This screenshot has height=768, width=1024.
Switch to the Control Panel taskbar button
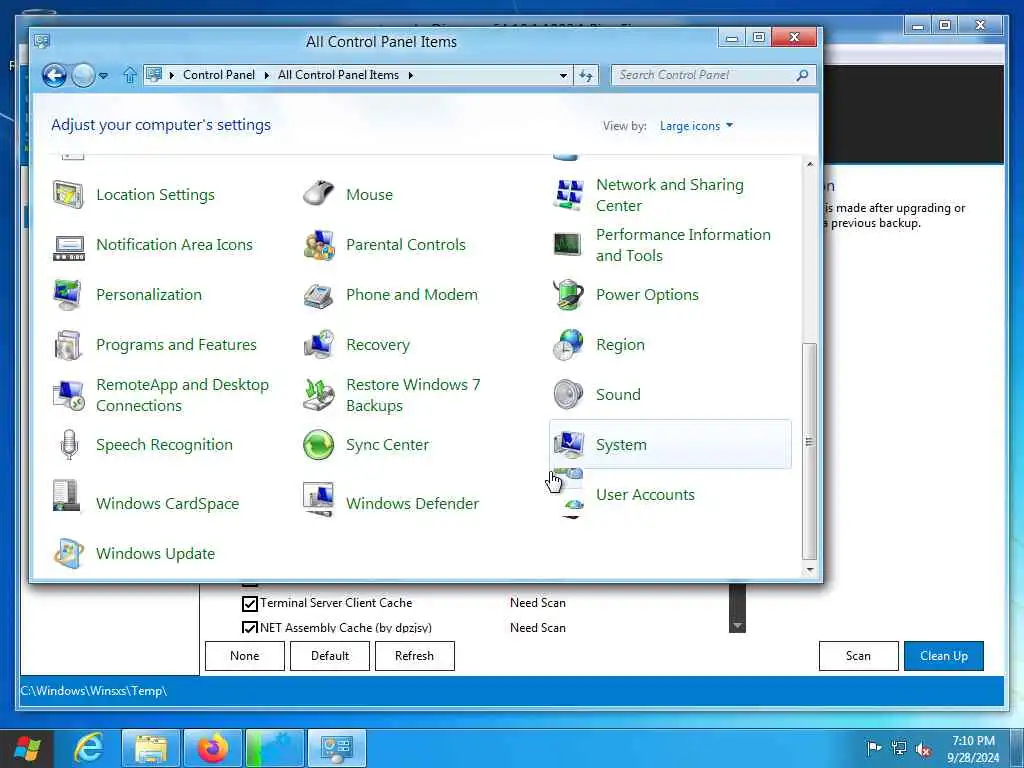click(x=337, y=748)
